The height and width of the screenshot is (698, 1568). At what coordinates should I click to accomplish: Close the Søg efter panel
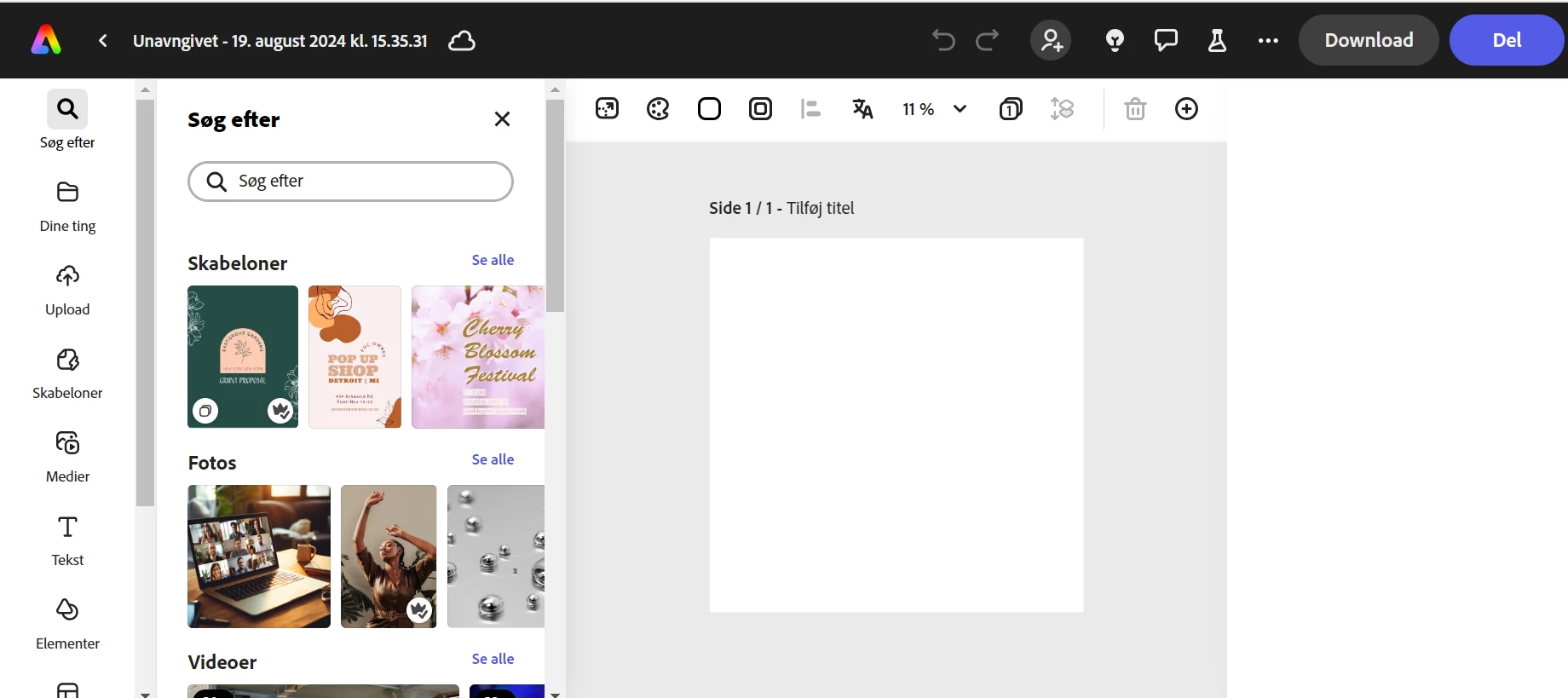tap(502, 119)
